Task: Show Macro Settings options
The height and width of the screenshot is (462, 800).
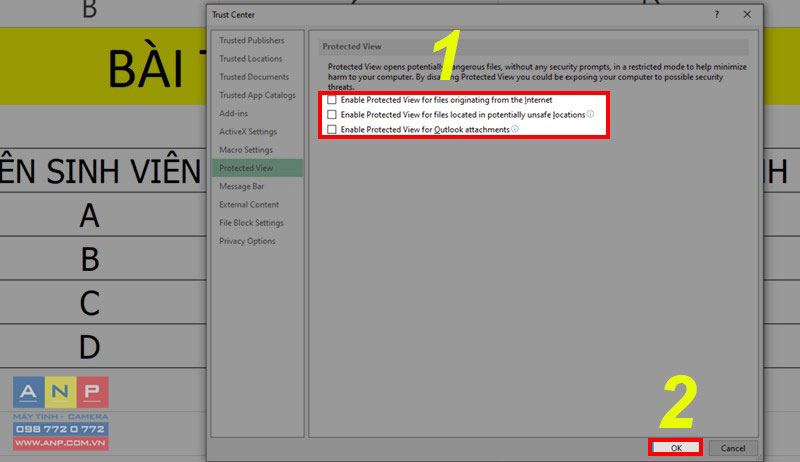Action: tap(258, 150)
